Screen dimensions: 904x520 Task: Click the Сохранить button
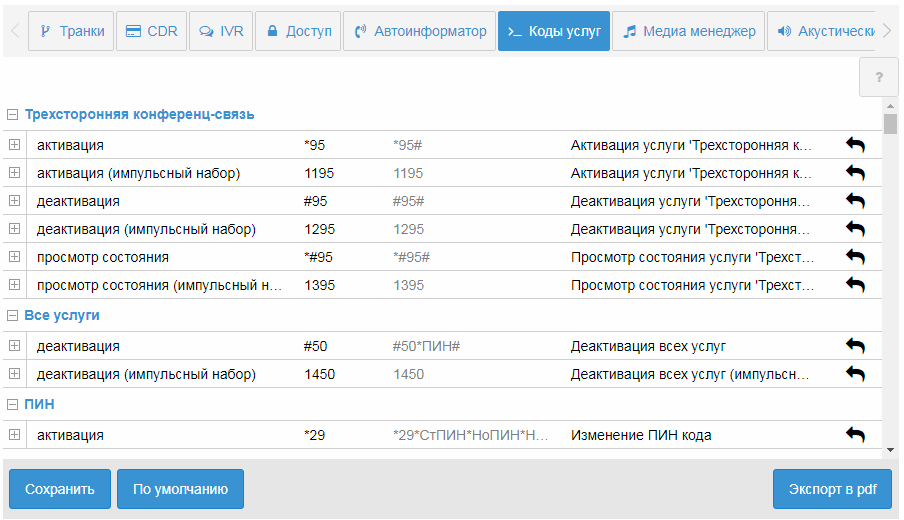coord(60,489)
